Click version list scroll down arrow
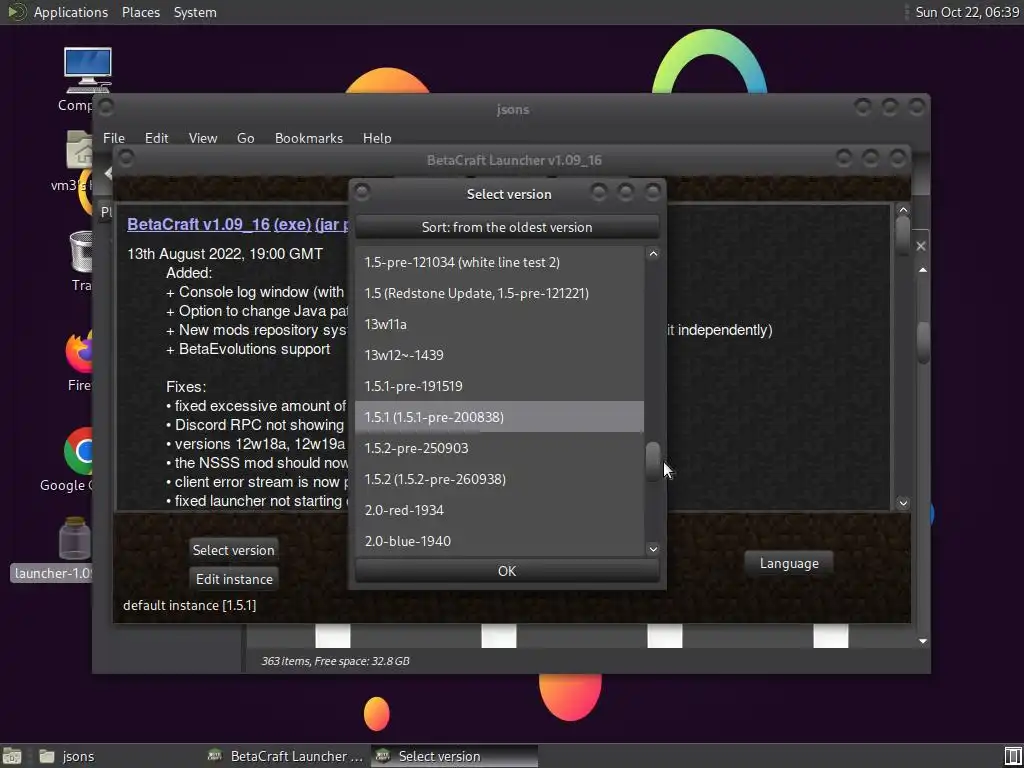 (652, 549)
